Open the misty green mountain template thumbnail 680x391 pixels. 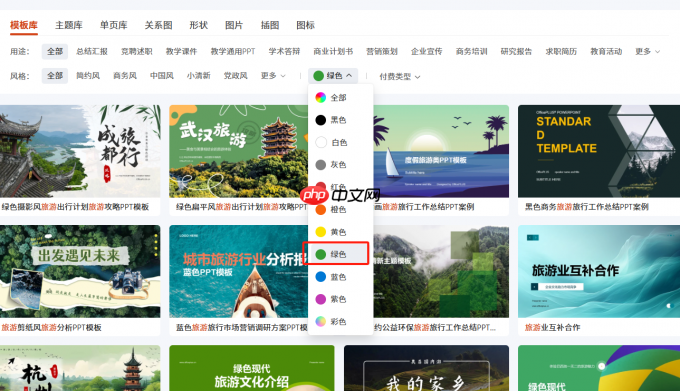[x=441, y=271]
